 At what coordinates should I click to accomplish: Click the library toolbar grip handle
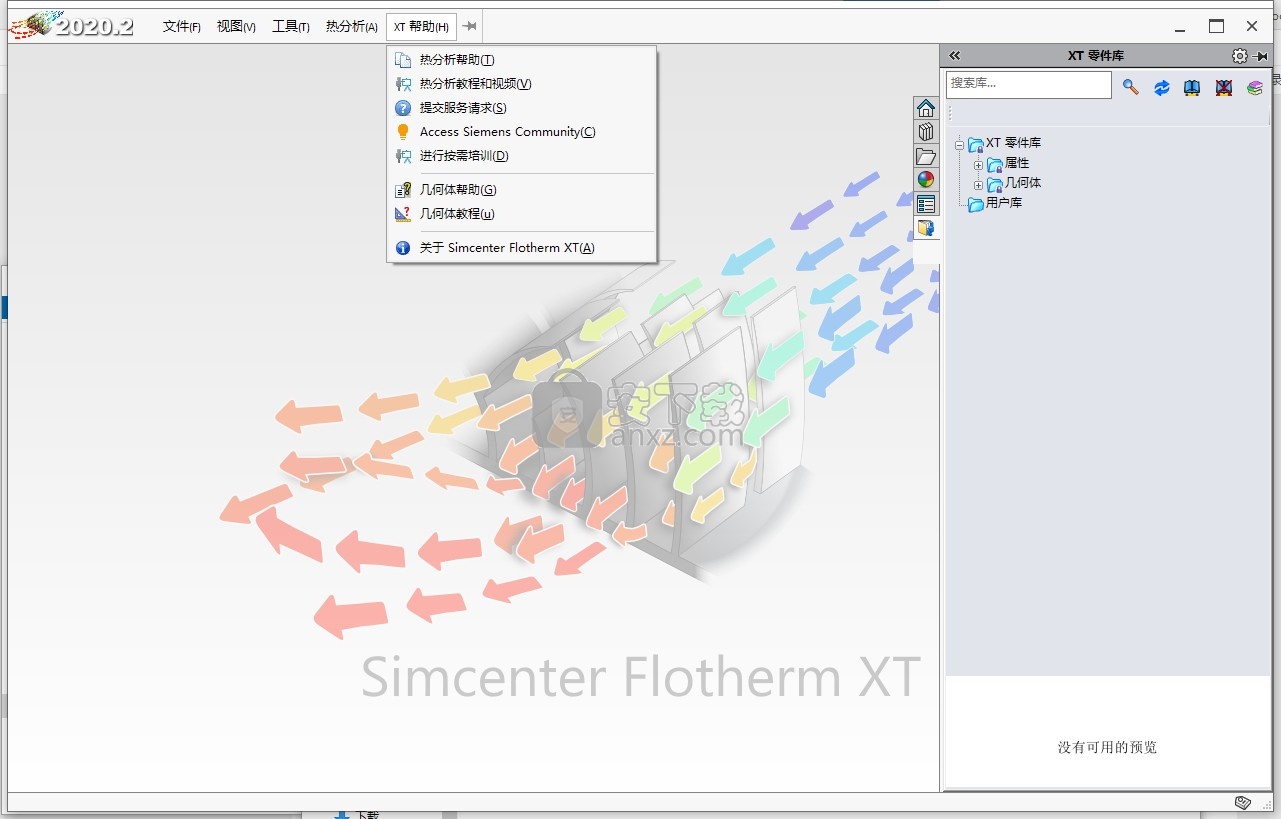[x=950, y=114]
